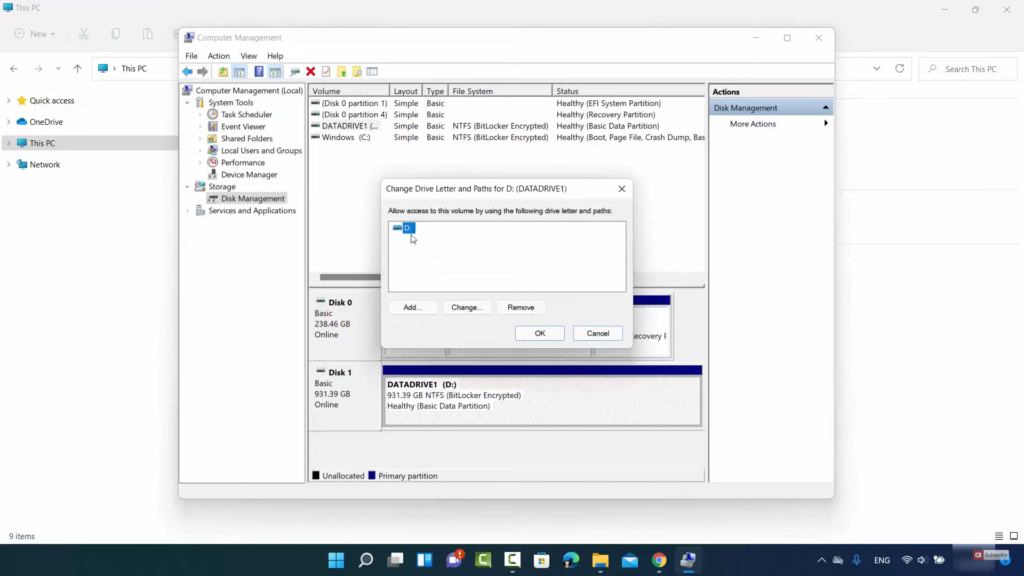Collapse the System Tools tree node
Image resolution: width=1024 pixels, height=576 pixels.
coord(187,103)
